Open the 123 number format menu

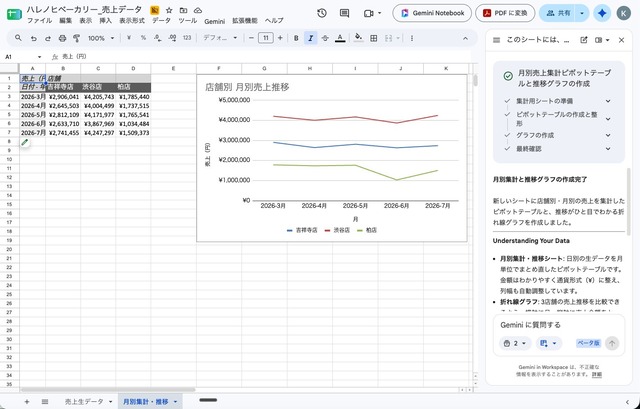(x=187, y=38)
